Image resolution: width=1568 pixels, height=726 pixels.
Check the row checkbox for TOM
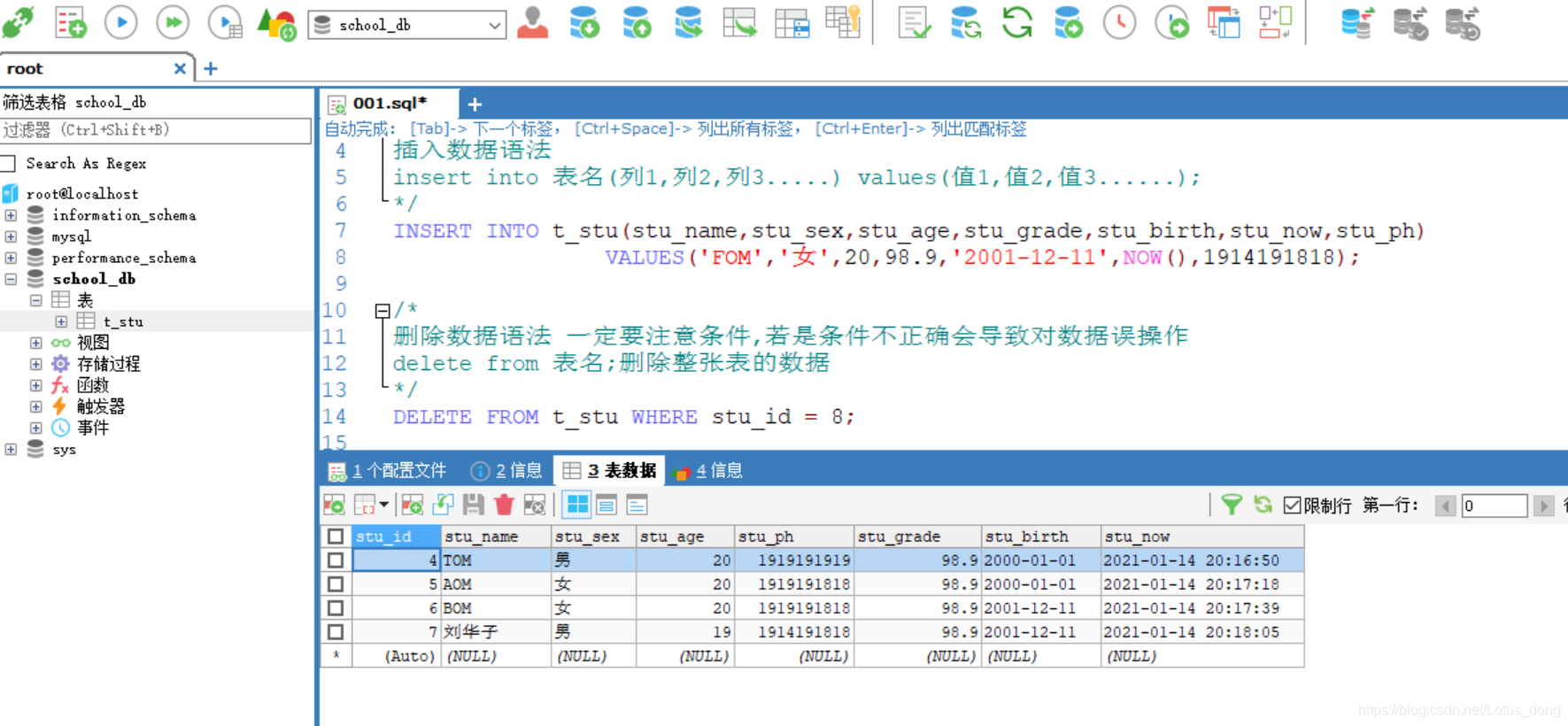point(336,560)
